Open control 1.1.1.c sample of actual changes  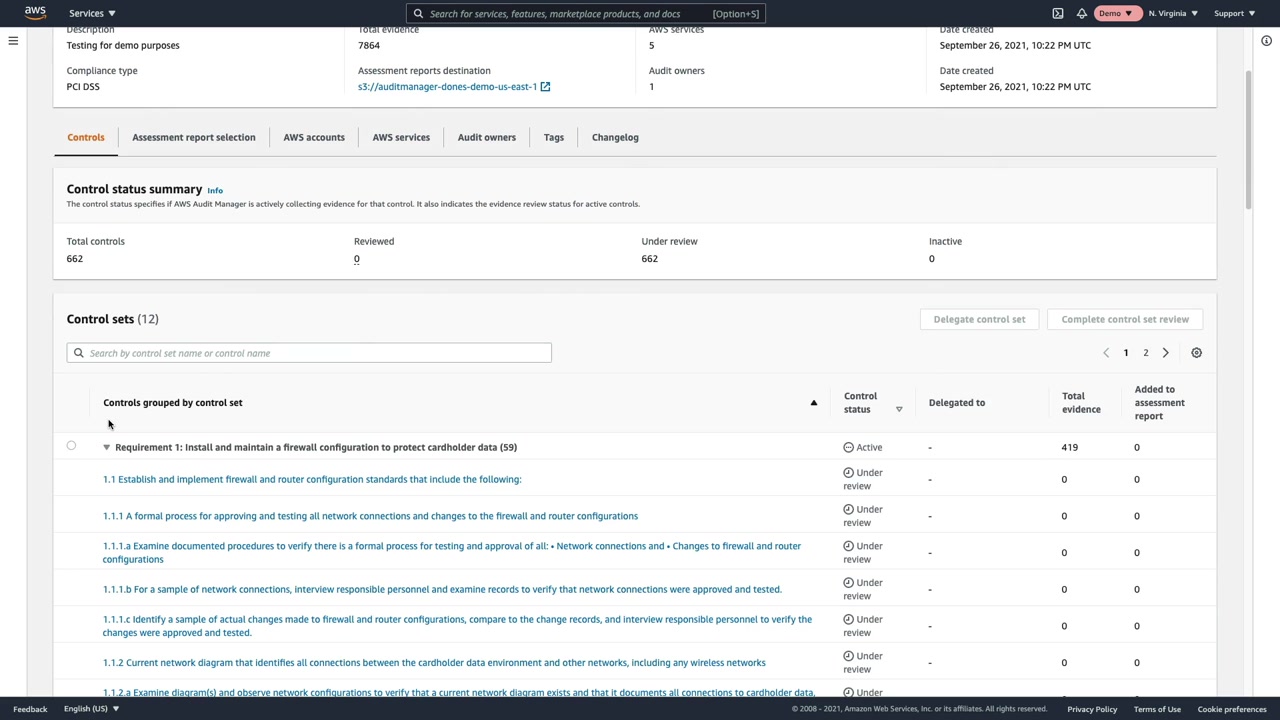[457, 626]
